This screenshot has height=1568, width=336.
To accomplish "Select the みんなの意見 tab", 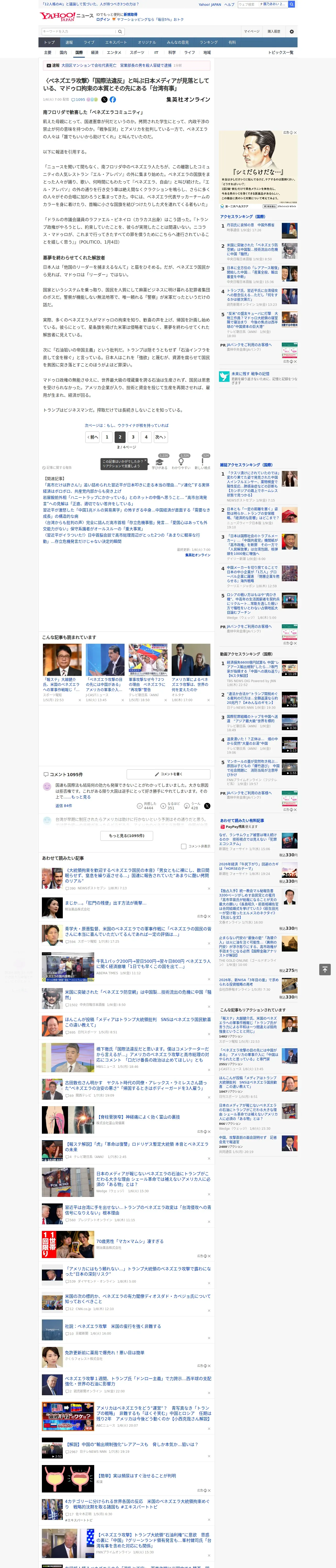I will point(177,43).
